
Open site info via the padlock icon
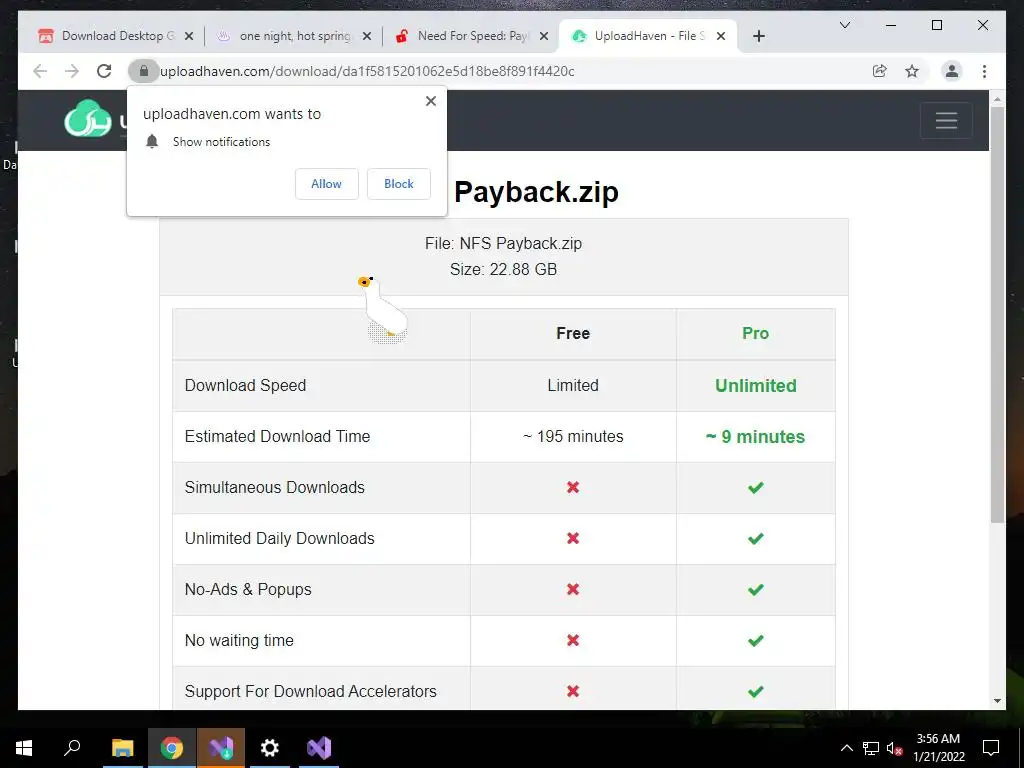(144, 71)
